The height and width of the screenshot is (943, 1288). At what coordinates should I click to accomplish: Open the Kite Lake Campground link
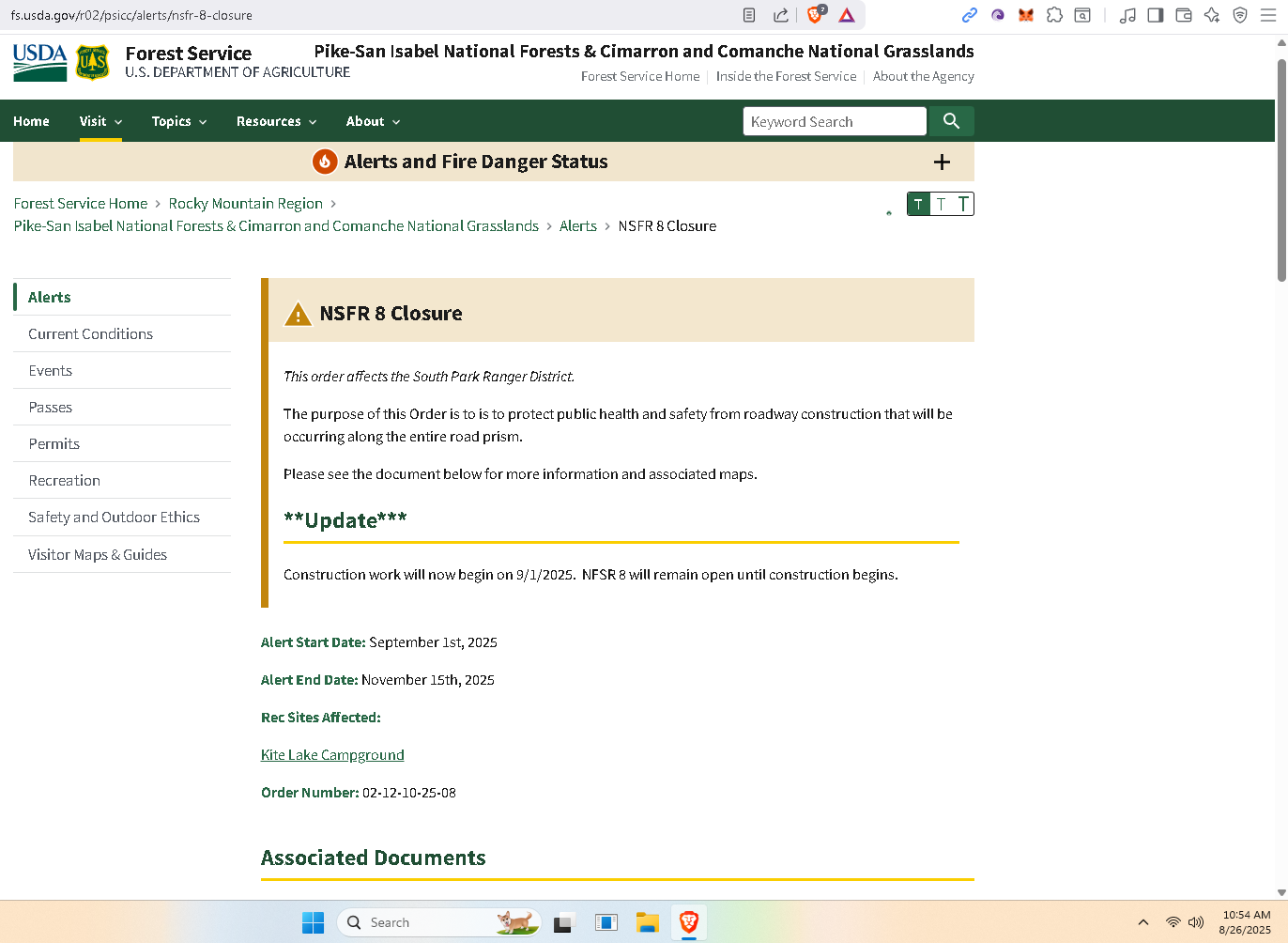point(332,755)
